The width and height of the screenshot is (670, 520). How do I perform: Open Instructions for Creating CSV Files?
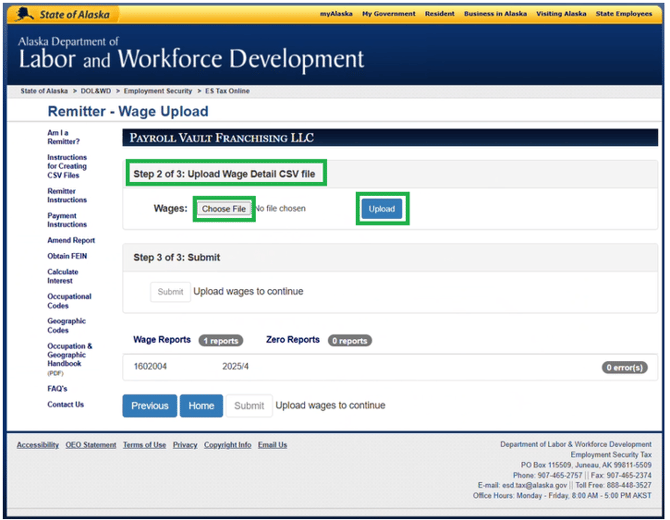[67, 166]
